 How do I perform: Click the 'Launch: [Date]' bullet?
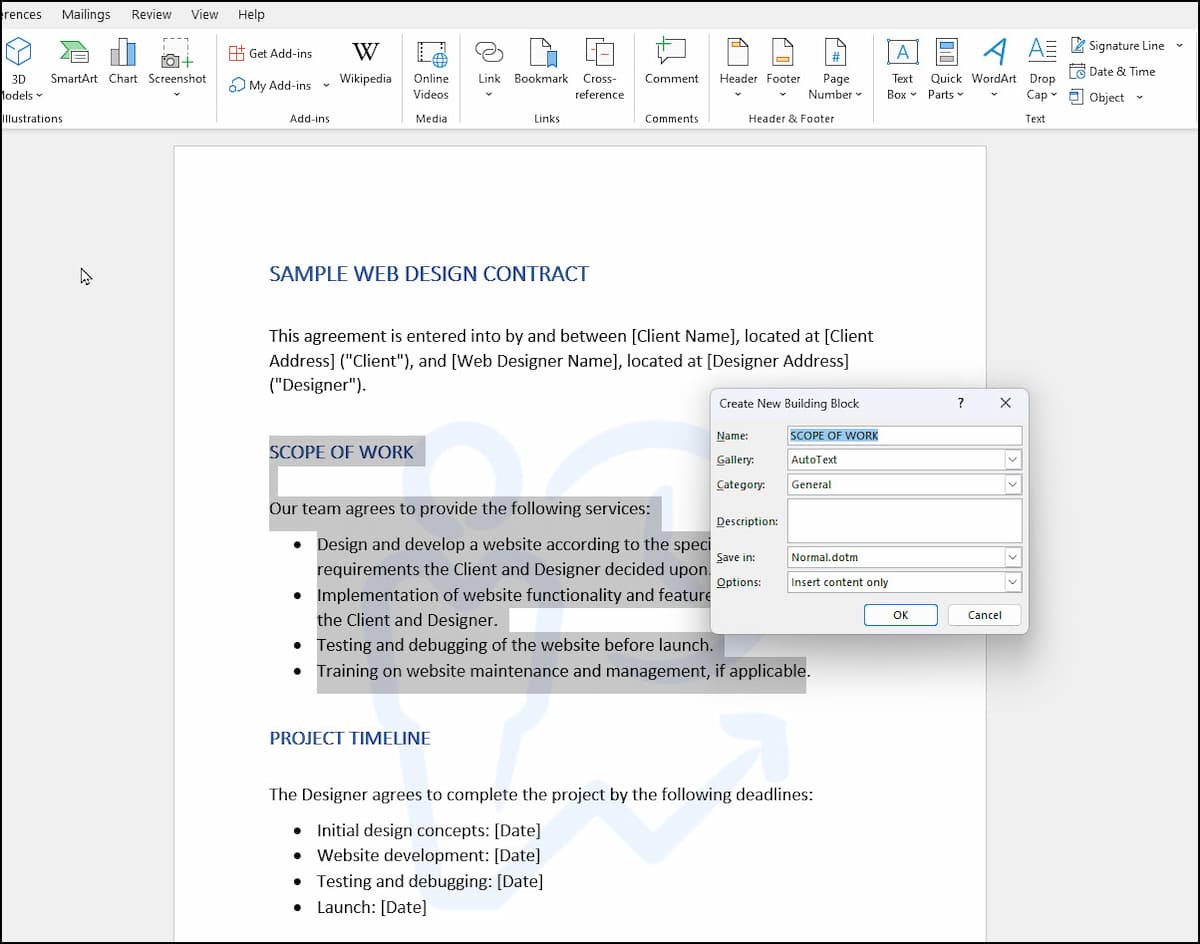(x=372, y=907)
